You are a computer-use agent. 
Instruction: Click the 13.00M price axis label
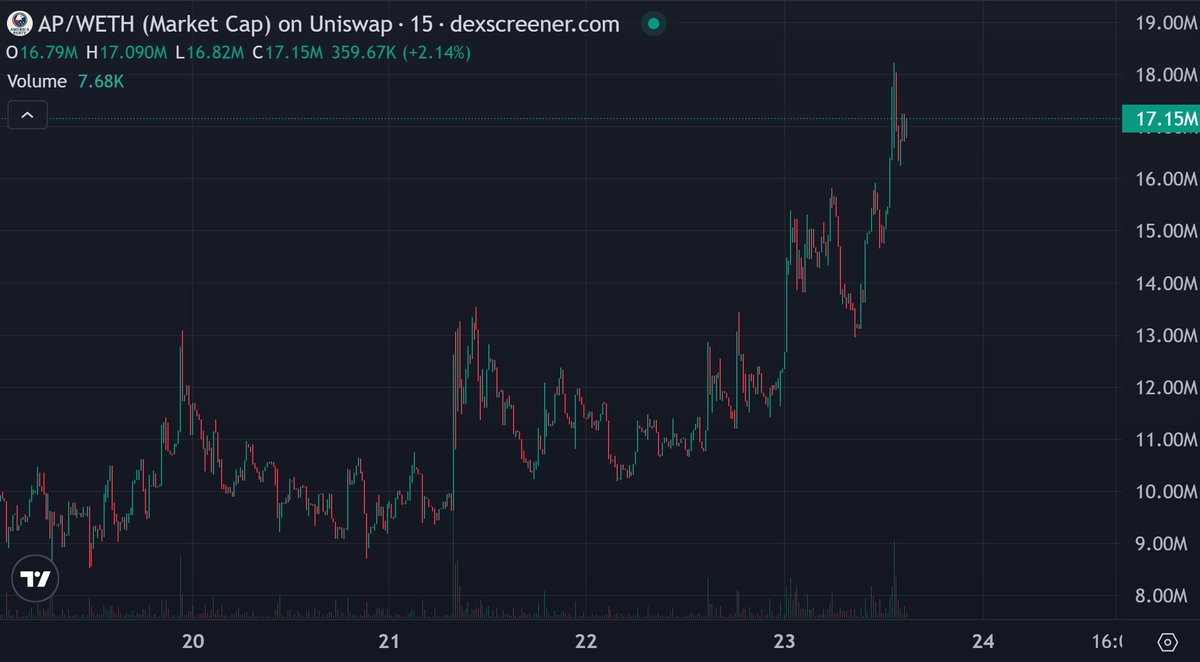[1166, 335]
